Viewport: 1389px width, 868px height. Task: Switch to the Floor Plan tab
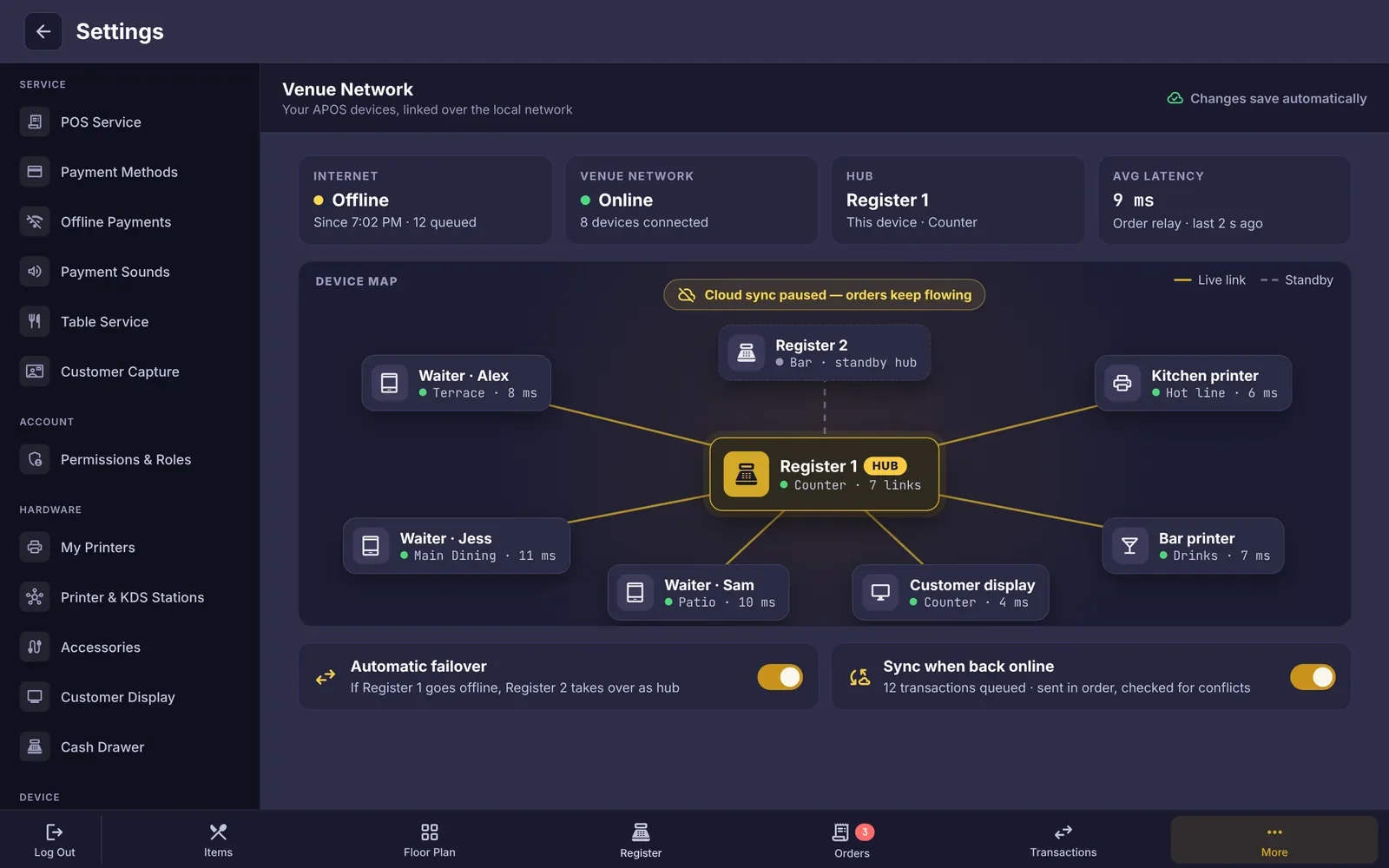coord(430,840)
